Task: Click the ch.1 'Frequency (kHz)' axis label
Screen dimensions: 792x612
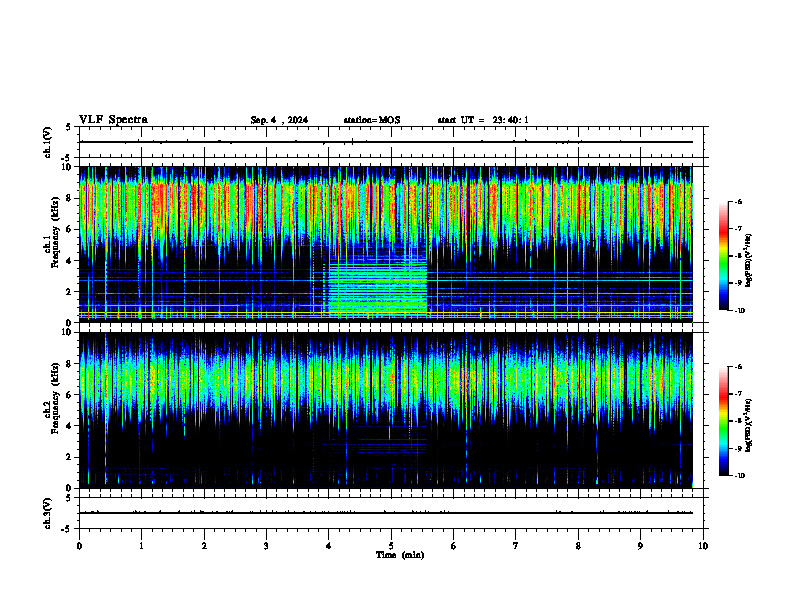Action: (55, 230)
